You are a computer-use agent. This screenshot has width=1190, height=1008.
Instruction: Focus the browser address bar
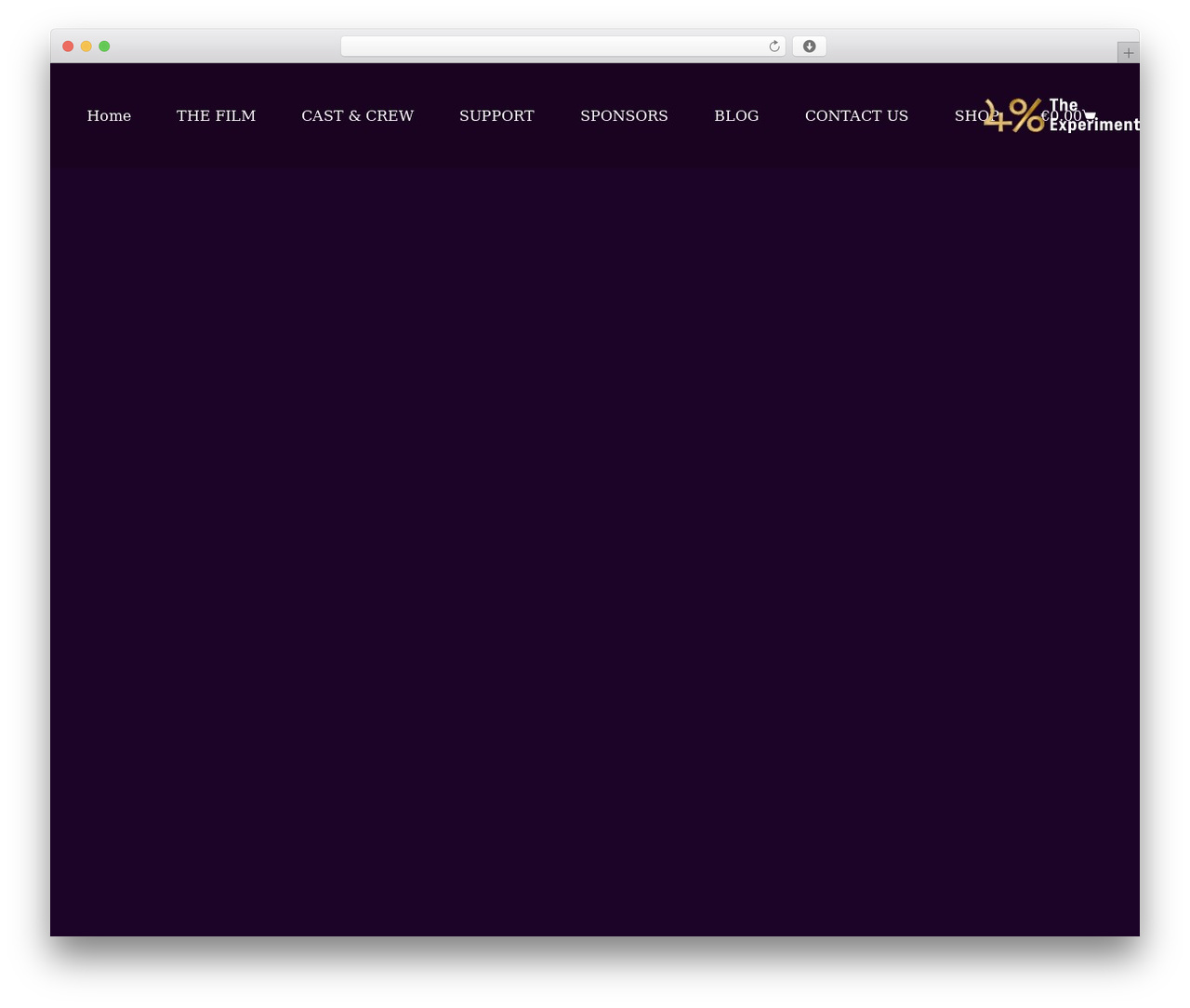(x=563, y=46)
